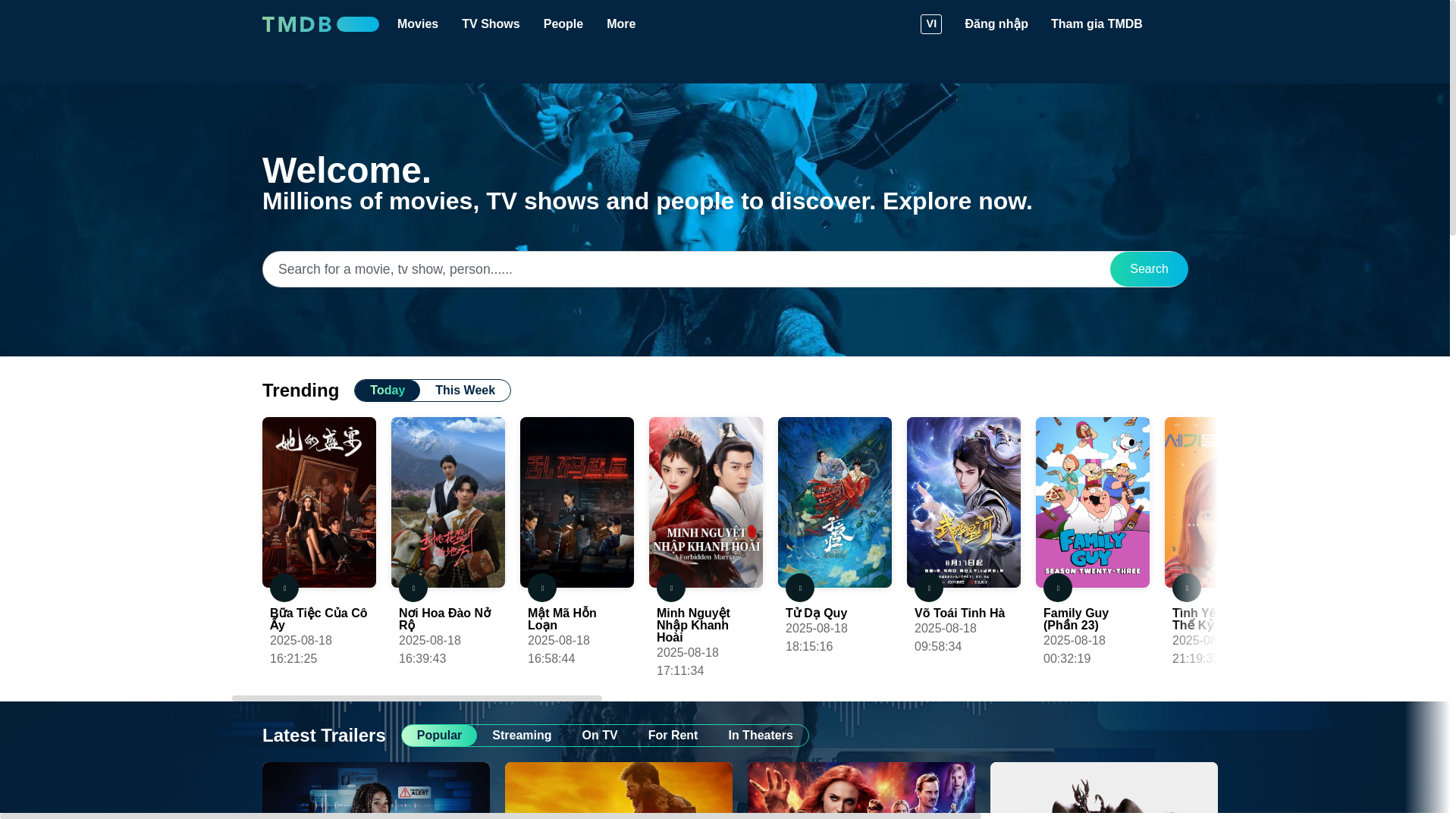
Task: Open Võ Toái Tinh Hà poster
Action: pyautogui.click(x=964, y=502)
